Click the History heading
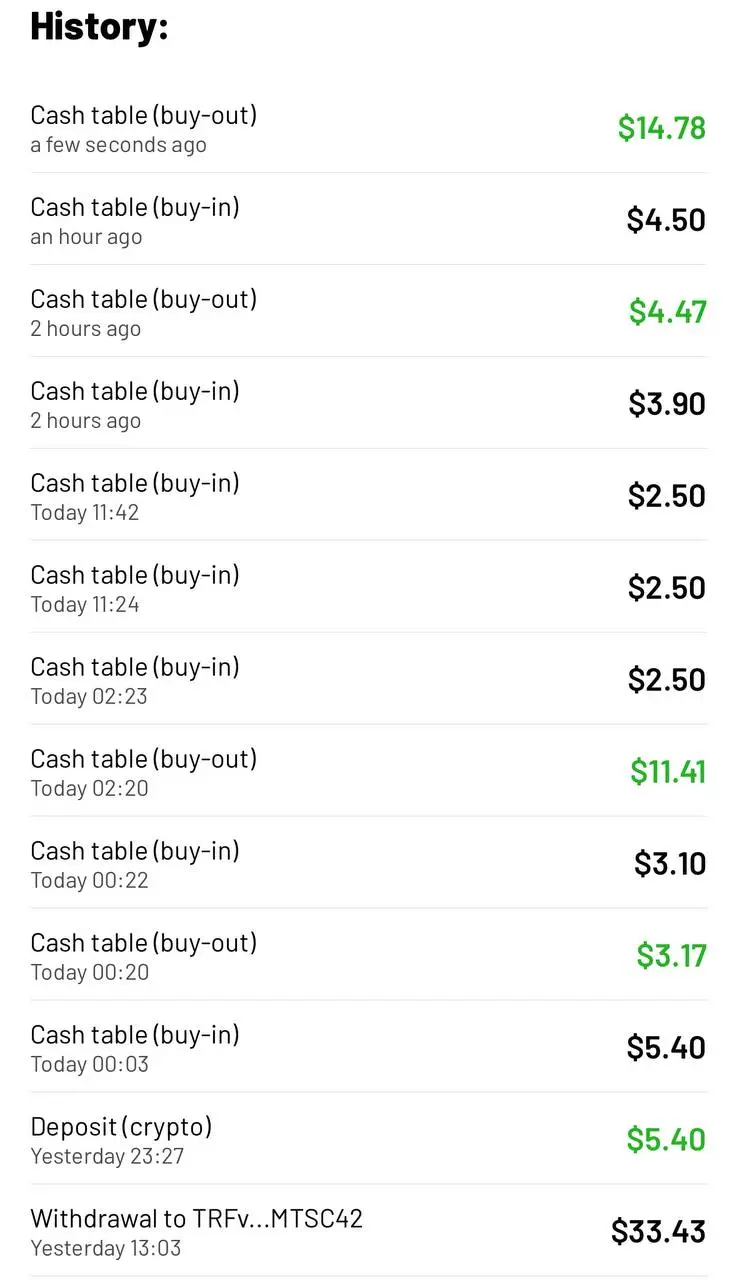Viewport: 737px width, 1280px height. [x=99, y=26]
